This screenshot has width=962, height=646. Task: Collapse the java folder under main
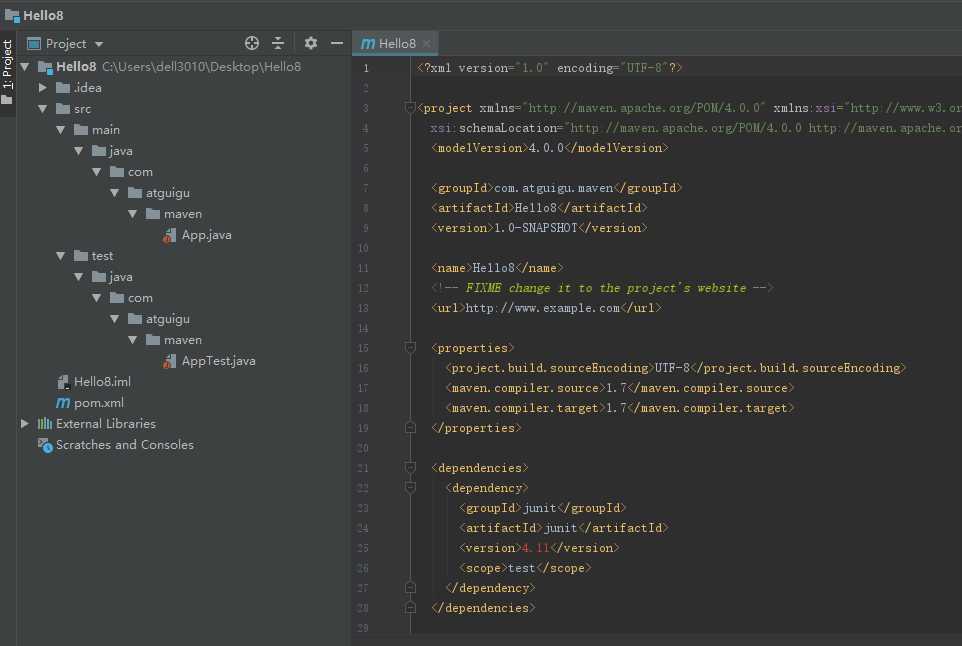pos(79,150)
